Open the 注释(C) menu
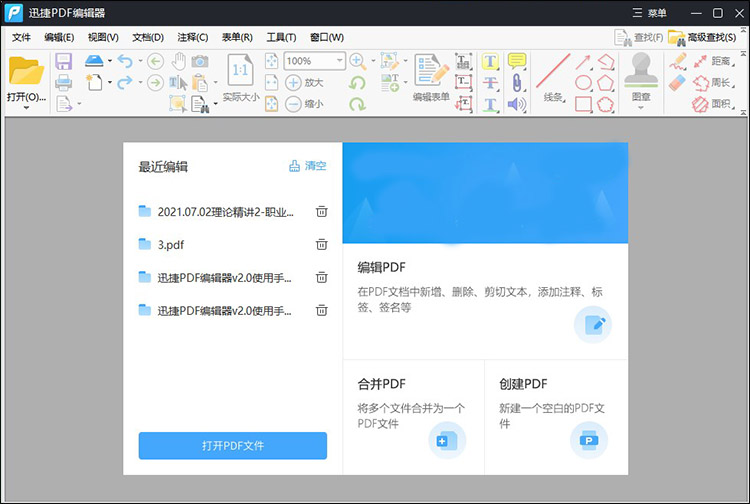This screenshot has height=504, width=750. click(193, 37)
